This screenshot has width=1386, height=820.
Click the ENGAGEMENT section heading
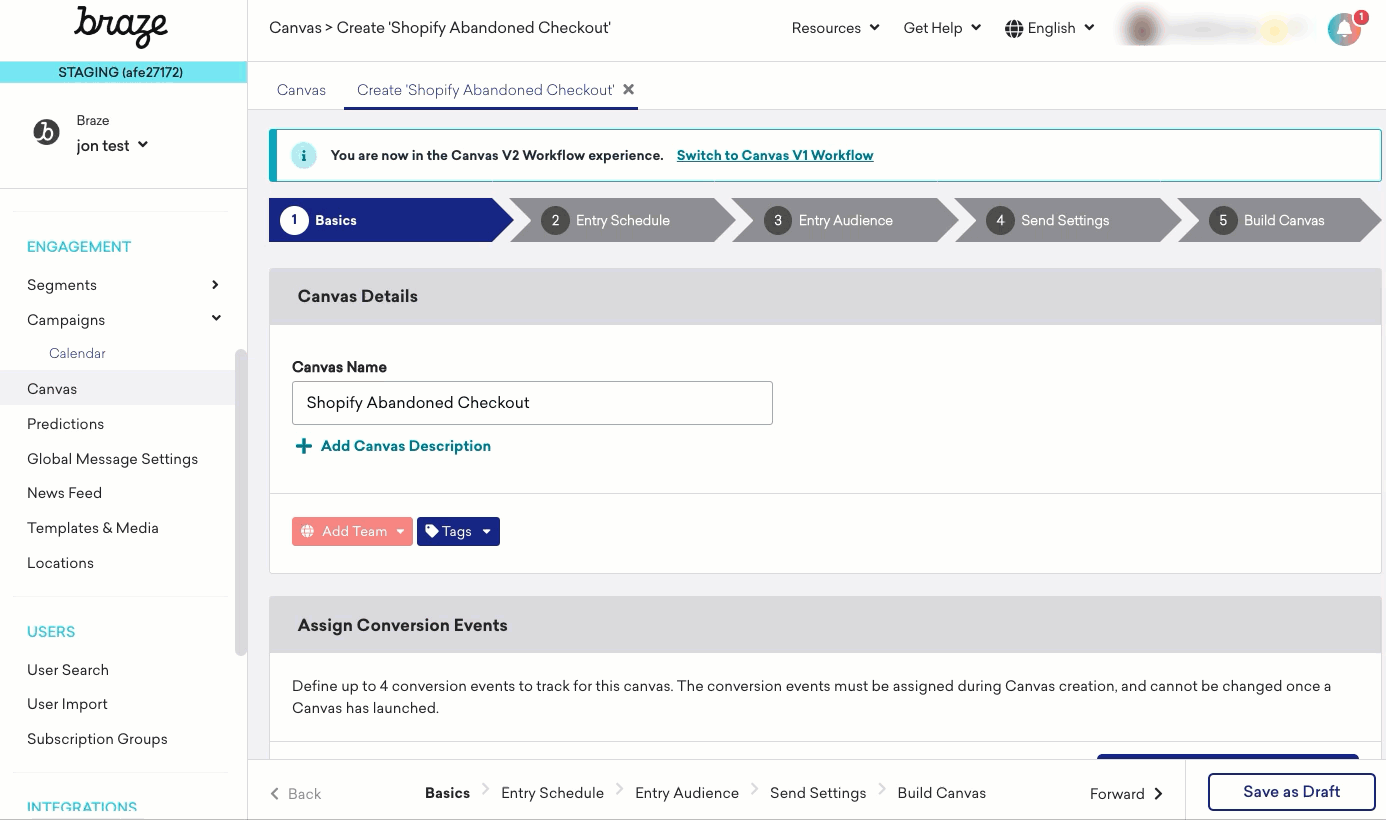coord(79,247)
